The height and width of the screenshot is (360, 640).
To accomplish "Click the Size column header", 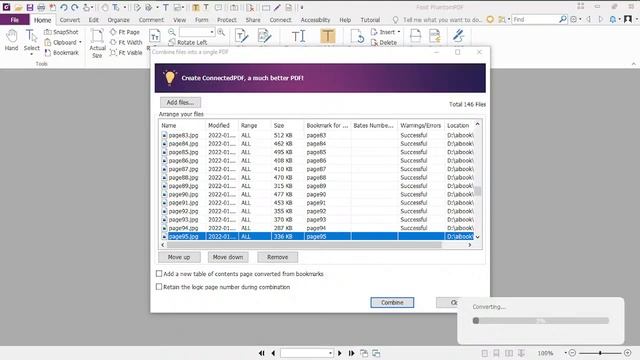I will (287, 125).
